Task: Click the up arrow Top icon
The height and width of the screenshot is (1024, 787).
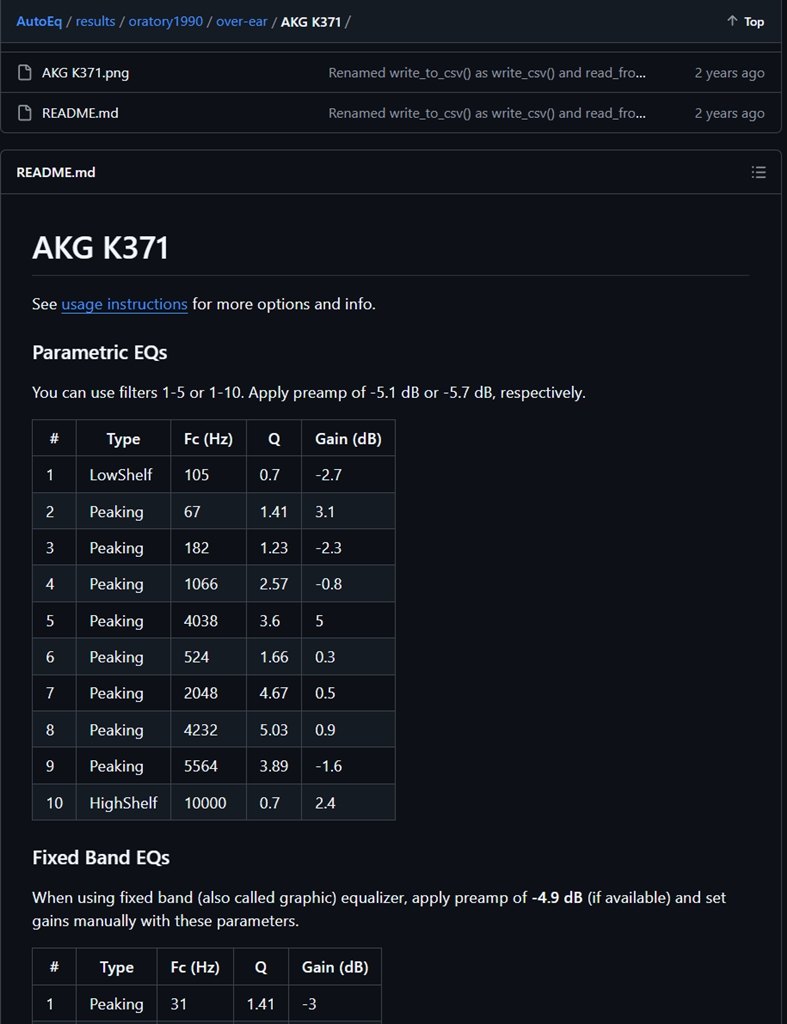Action: [732, 21]
